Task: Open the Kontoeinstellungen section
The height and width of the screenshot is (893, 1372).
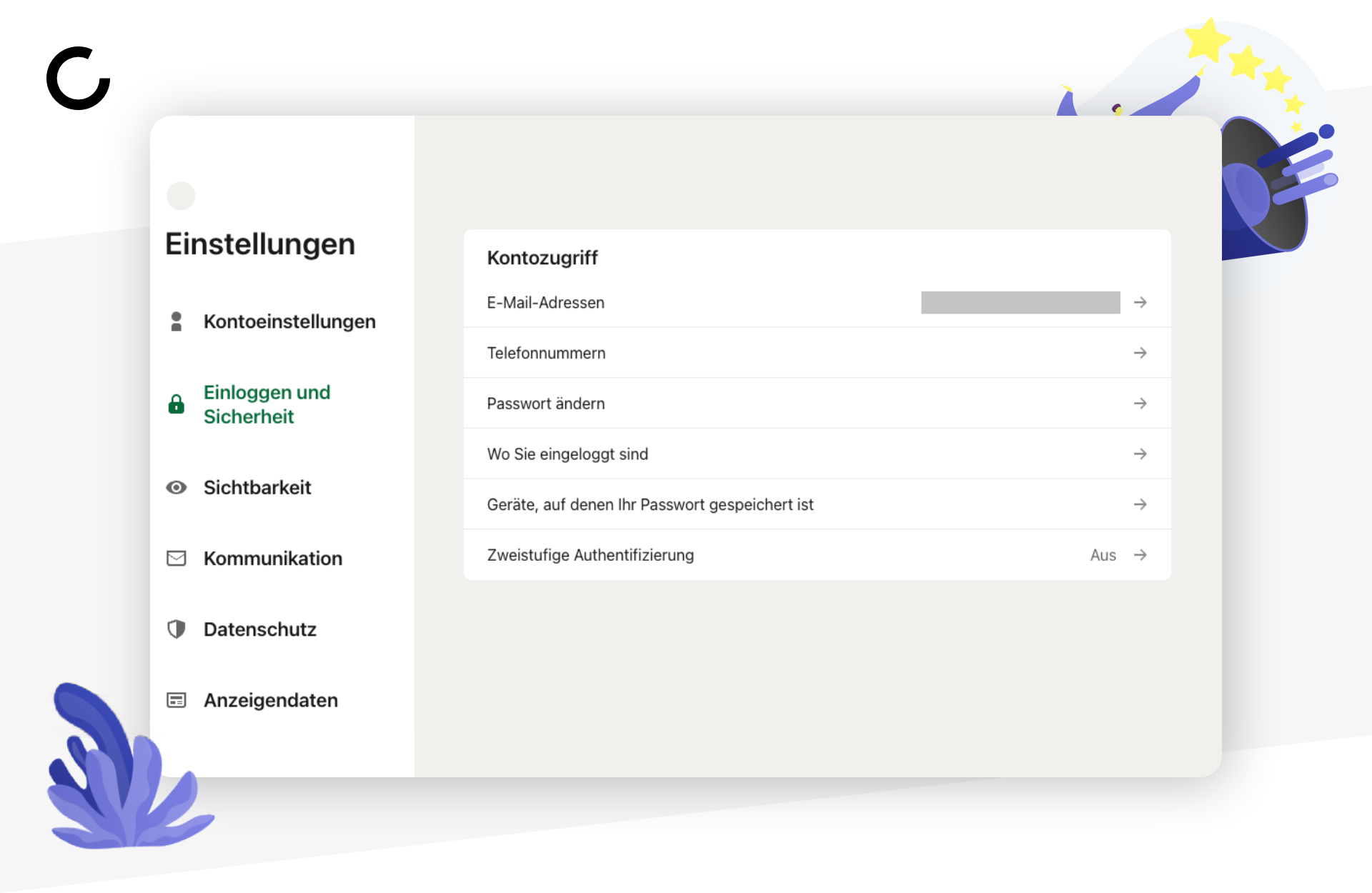Action: pyautogui.click(x=289, y=321)
